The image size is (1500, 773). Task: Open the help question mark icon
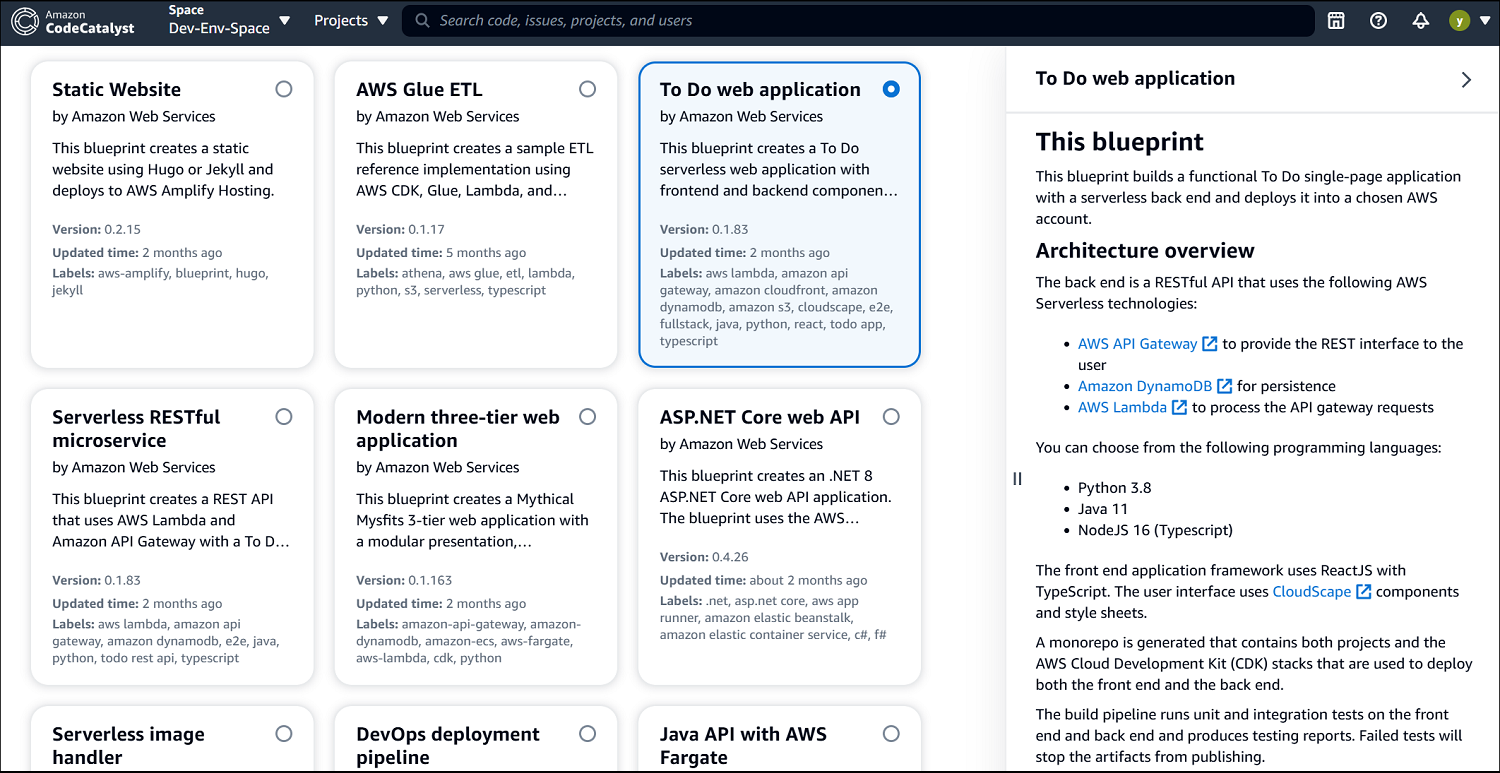1378,21
